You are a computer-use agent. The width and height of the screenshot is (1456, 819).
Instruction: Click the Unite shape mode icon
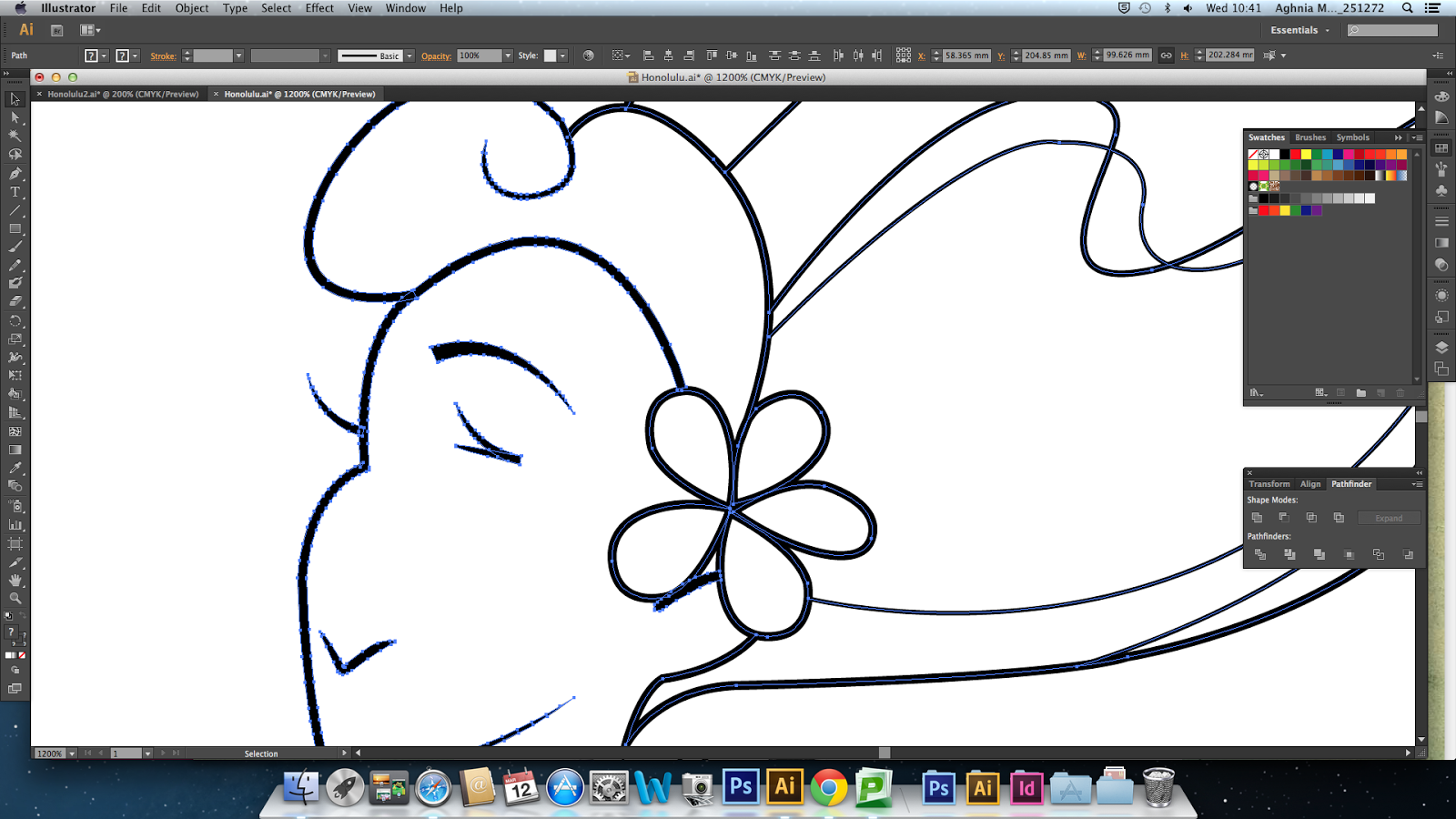point(1258,518)
